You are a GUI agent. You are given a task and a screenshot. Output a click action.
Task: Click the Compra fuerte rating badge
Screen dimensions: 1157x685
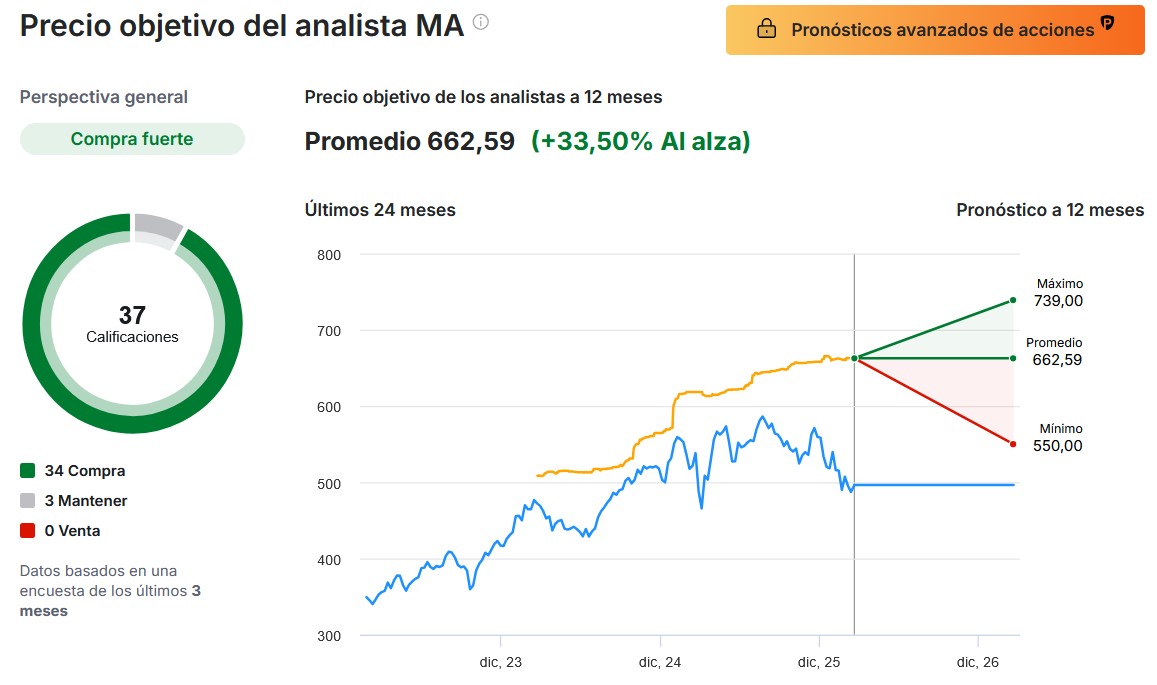pos(132,139)
